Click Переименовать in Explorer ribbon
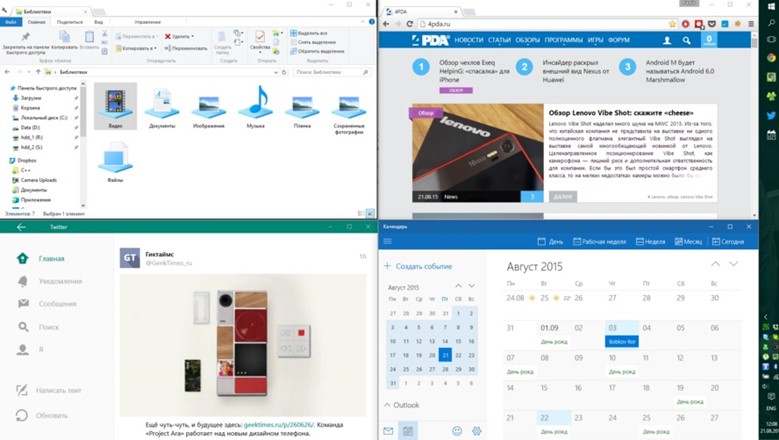Image resolution: width=779 pixels, height=440 pixels. [185, 48]
